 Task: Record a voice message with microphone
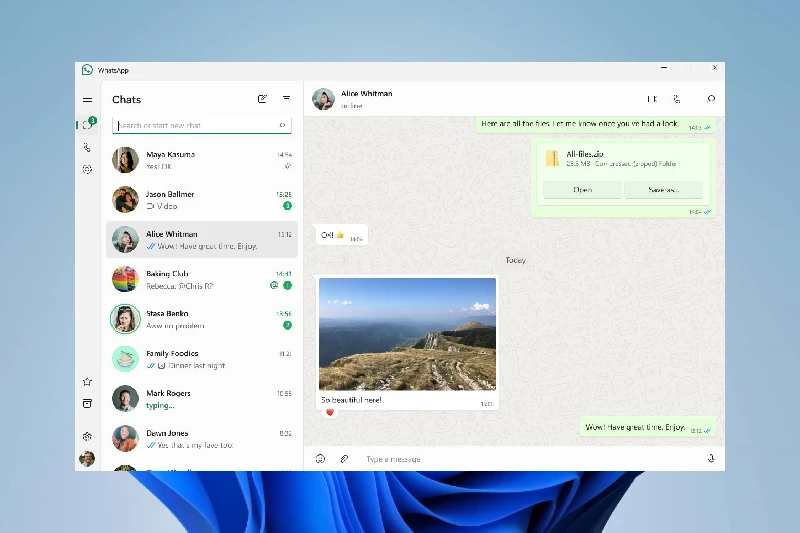click(711, 459)
